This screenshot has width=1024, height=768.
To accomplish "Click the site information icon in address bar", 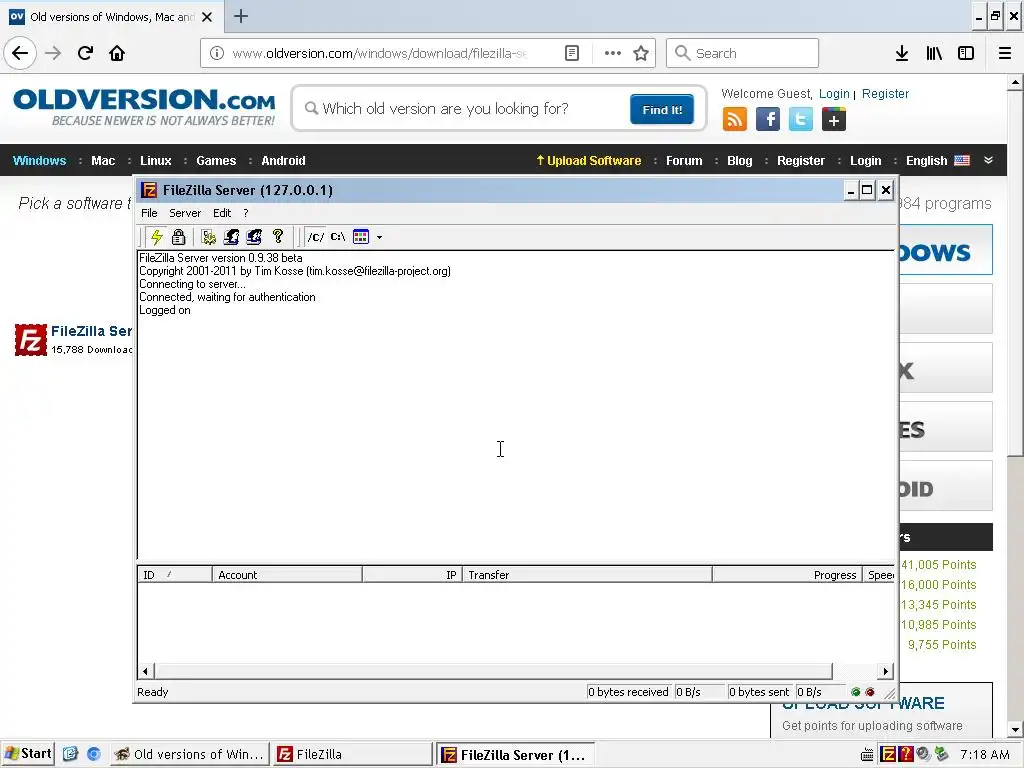I will tap(217, 53).
